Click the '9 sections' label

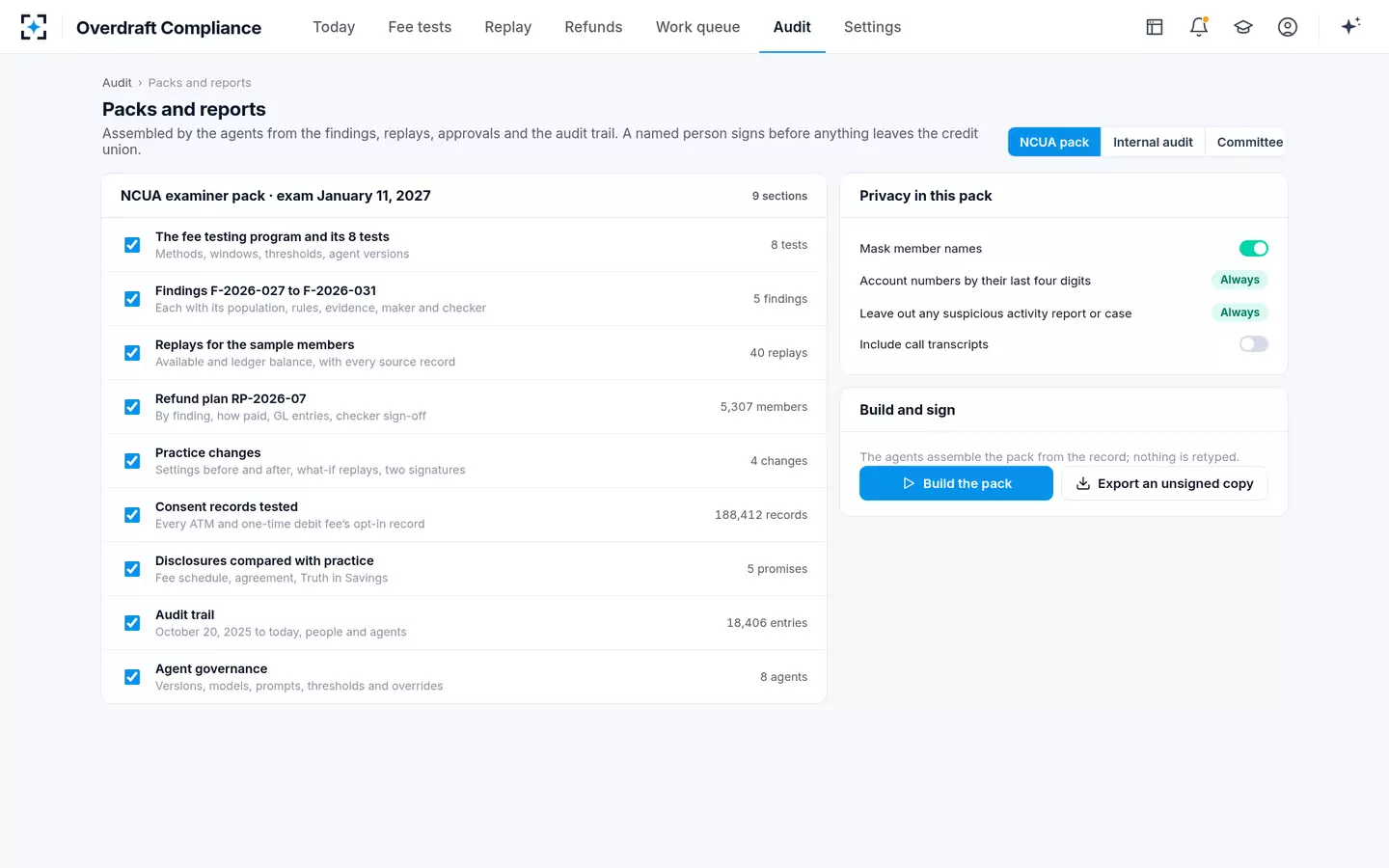(779, 196)
